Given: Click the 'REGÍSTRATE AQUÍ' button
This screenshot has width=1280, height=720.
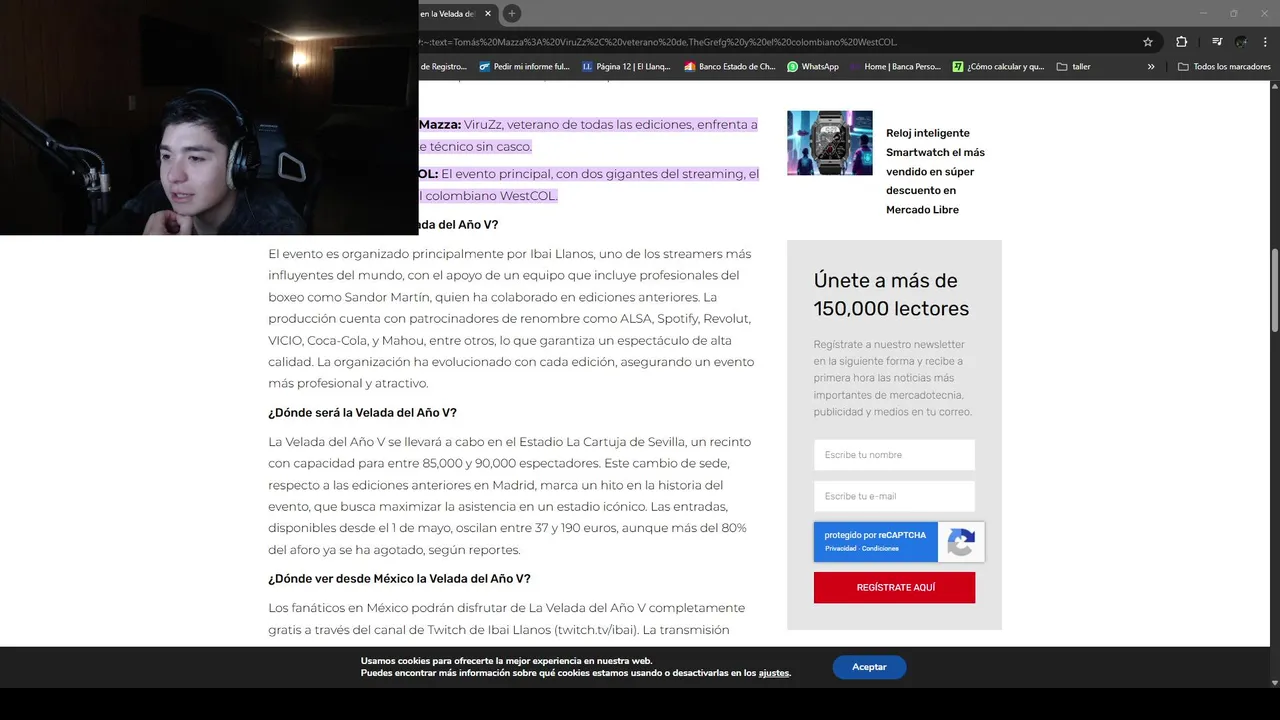Looking at the screenshot, I should [x=894, y=587].
